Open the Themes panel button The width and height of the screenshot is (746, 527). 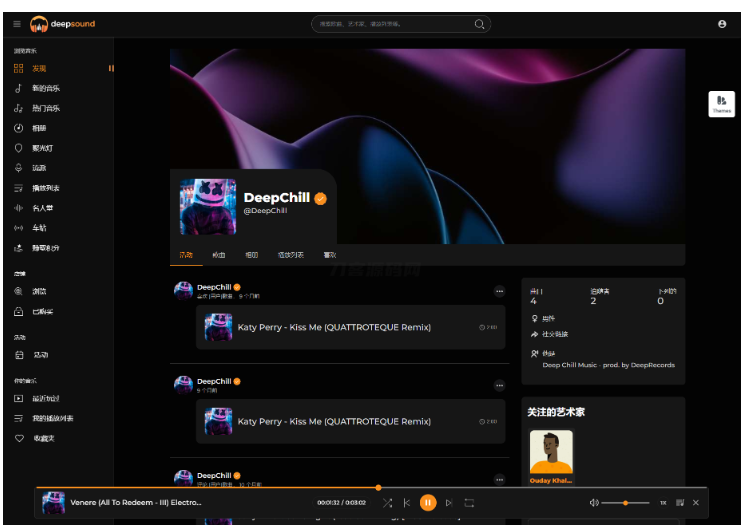coord(721,104)
